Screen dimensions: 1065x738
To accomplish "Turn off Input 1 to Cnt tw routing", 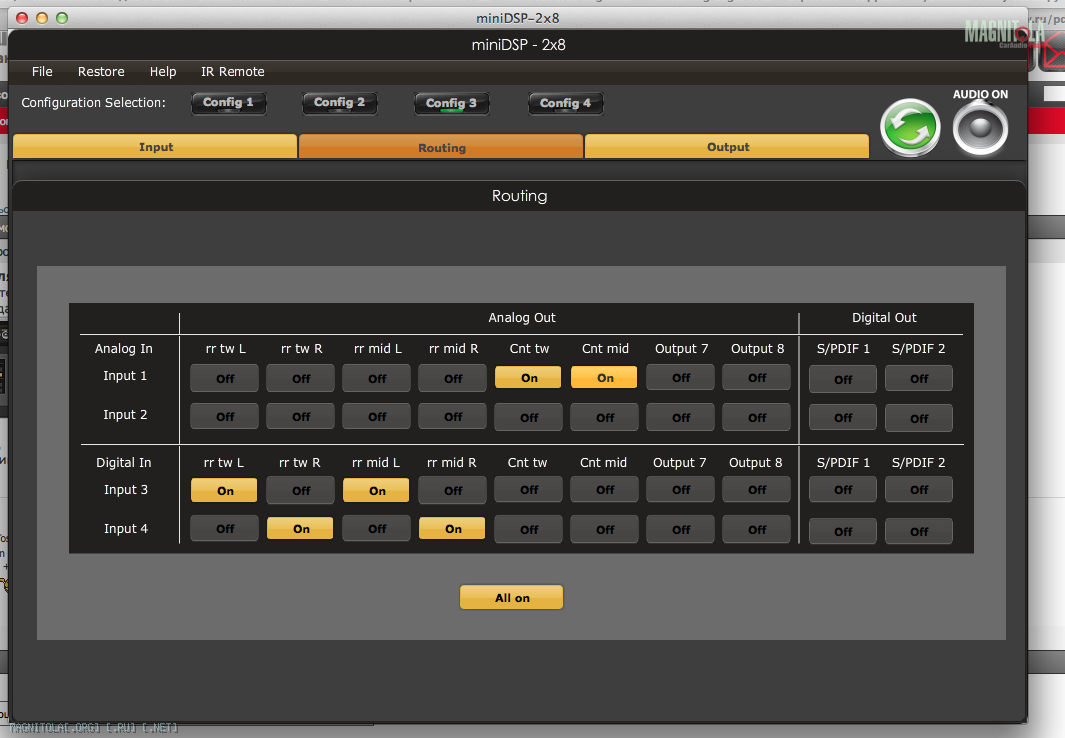I will pyautogui.click(x=528, y=377).
